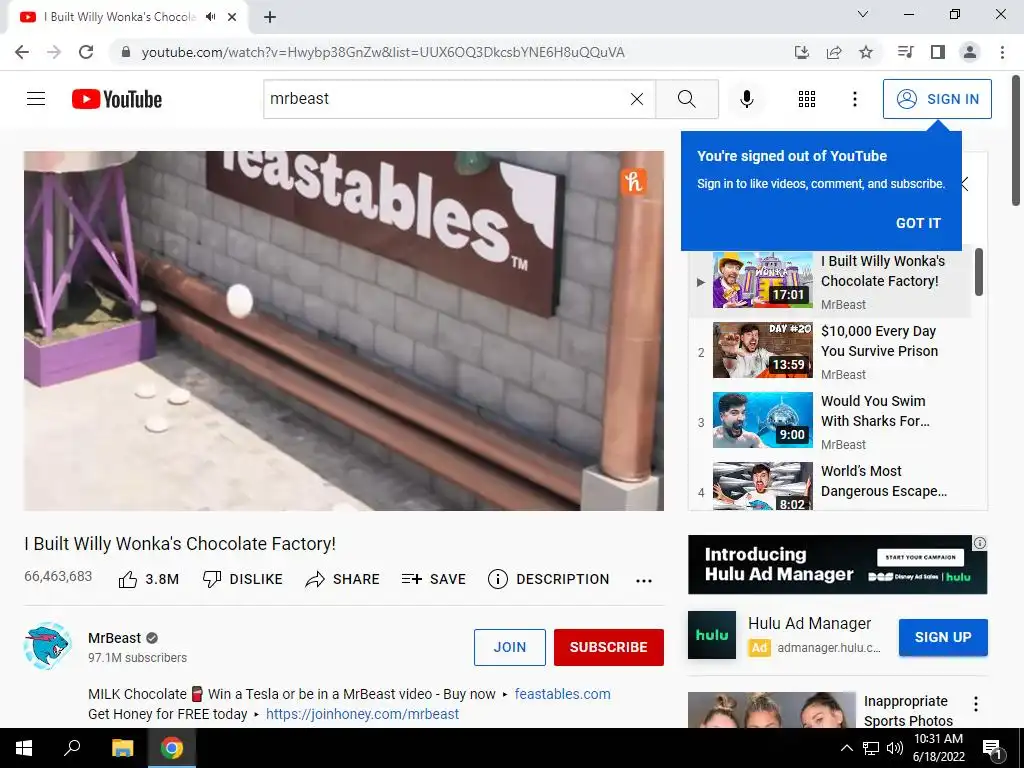Open the tab search chevron
Image resolution: width=1024 pixels, height=768 pixels.
point(862,14)
